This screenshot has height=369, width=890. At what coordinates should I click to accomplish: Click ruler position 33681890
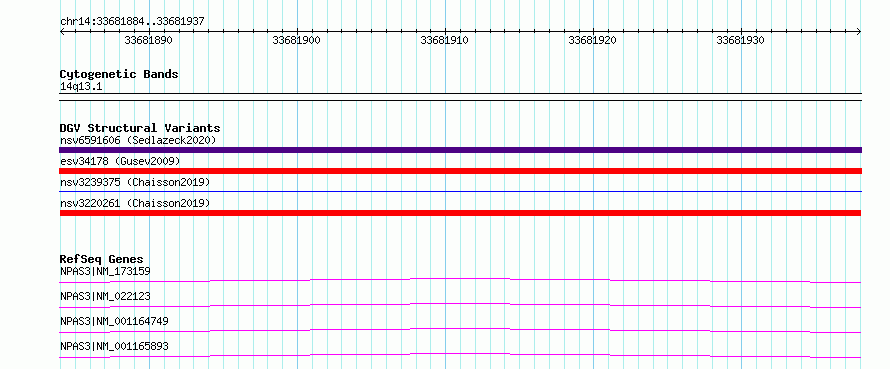(148, 40)
